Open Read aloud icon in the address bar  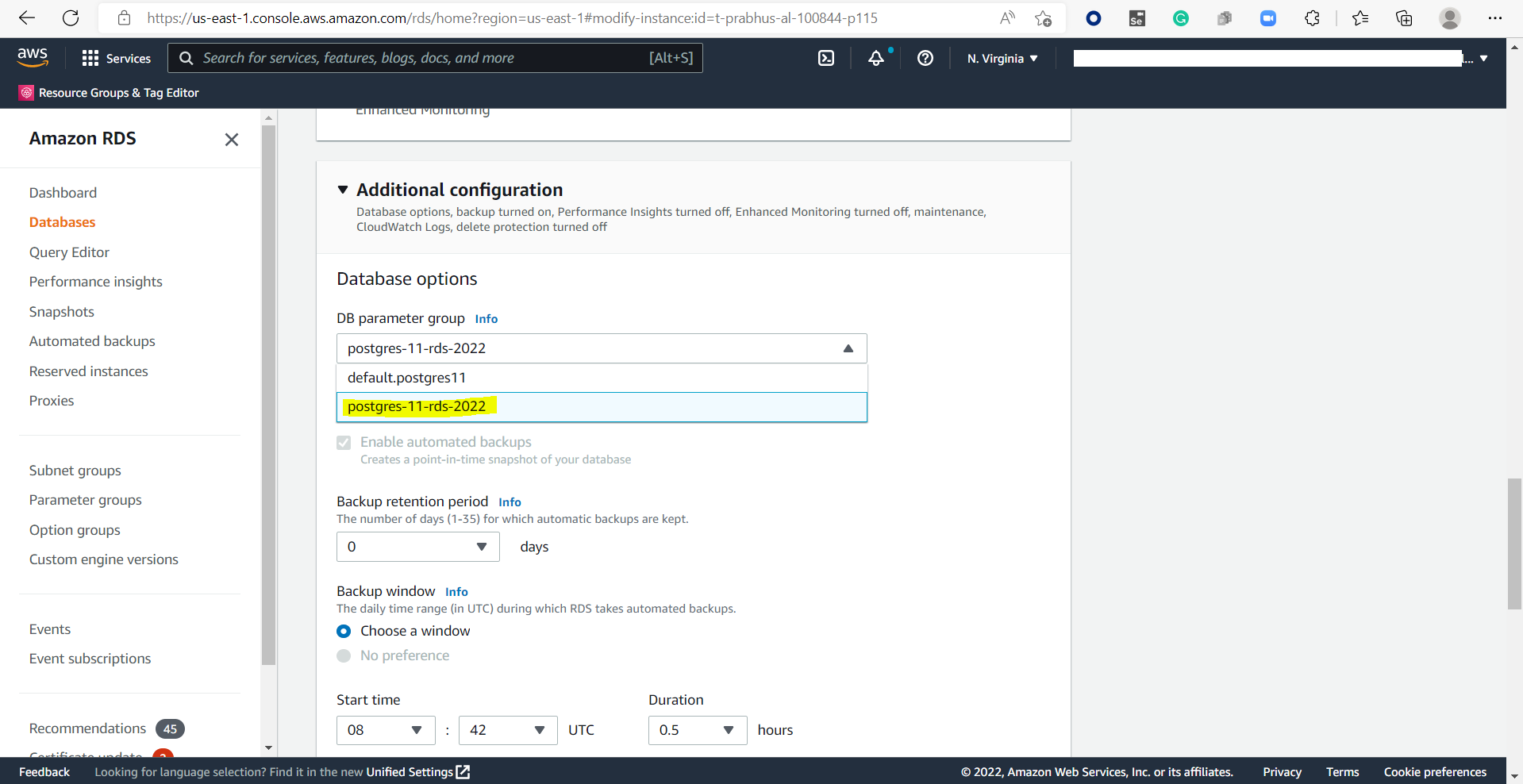pos(1007,17)
